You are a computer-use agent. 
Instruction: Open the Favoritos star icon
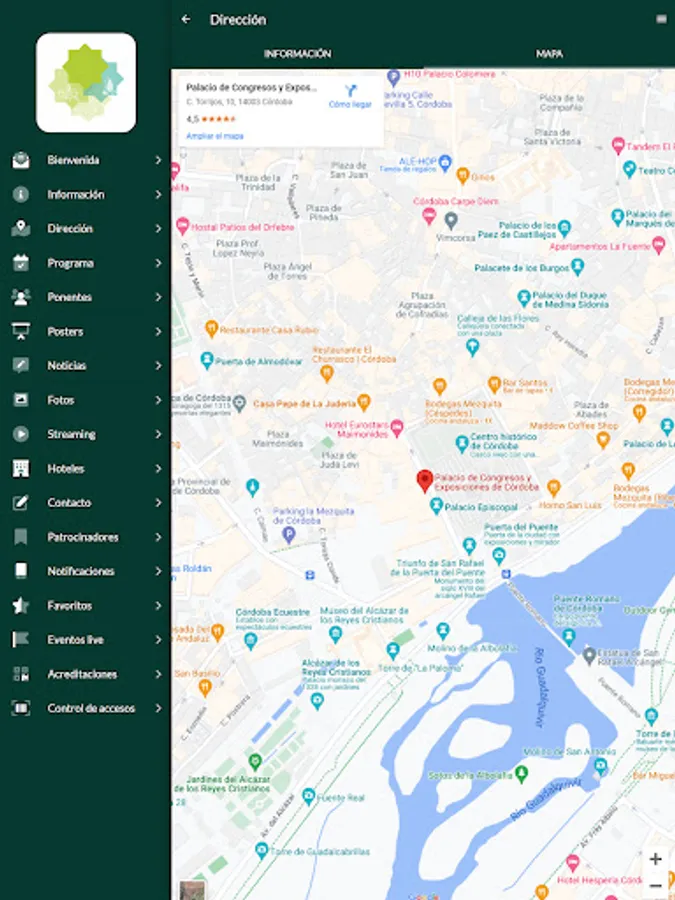click(x=21, y=606)
